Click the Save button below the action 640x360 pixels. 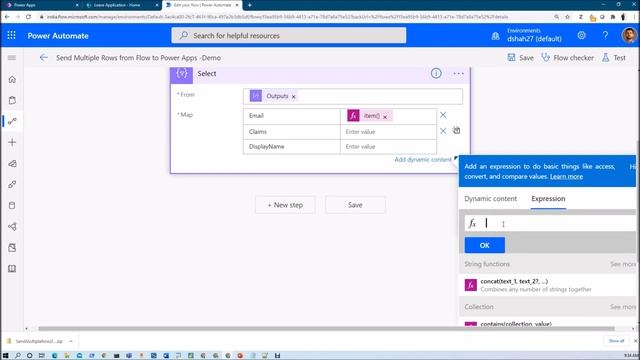355,205
